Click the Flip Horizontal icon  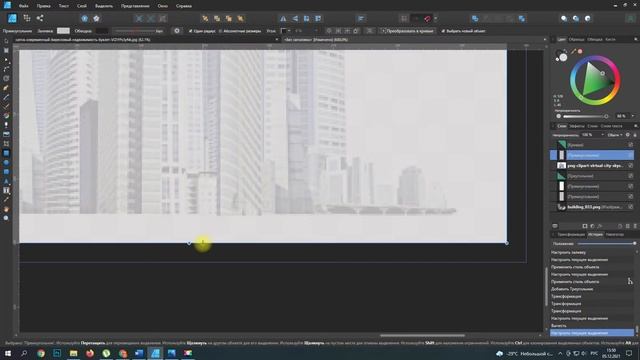[x=283, y=18]
